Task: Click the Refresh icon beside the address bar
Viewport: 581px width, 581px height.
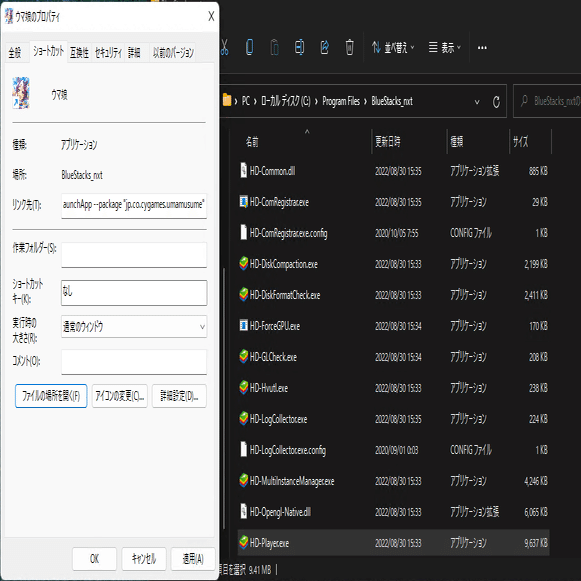Action: point(496,102)
